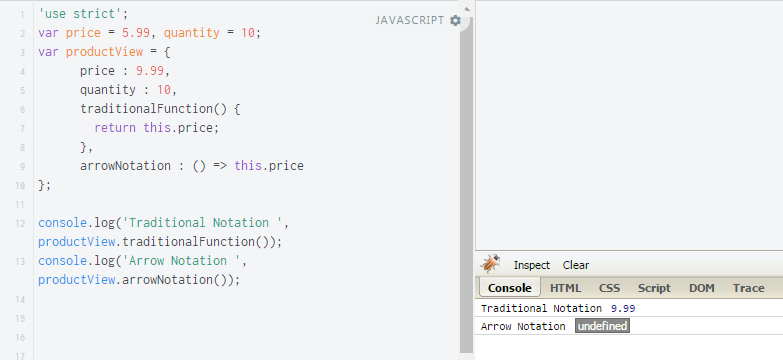The image size is (783, 360).
Task: Open the CSS tab
Action: (609, 288)
